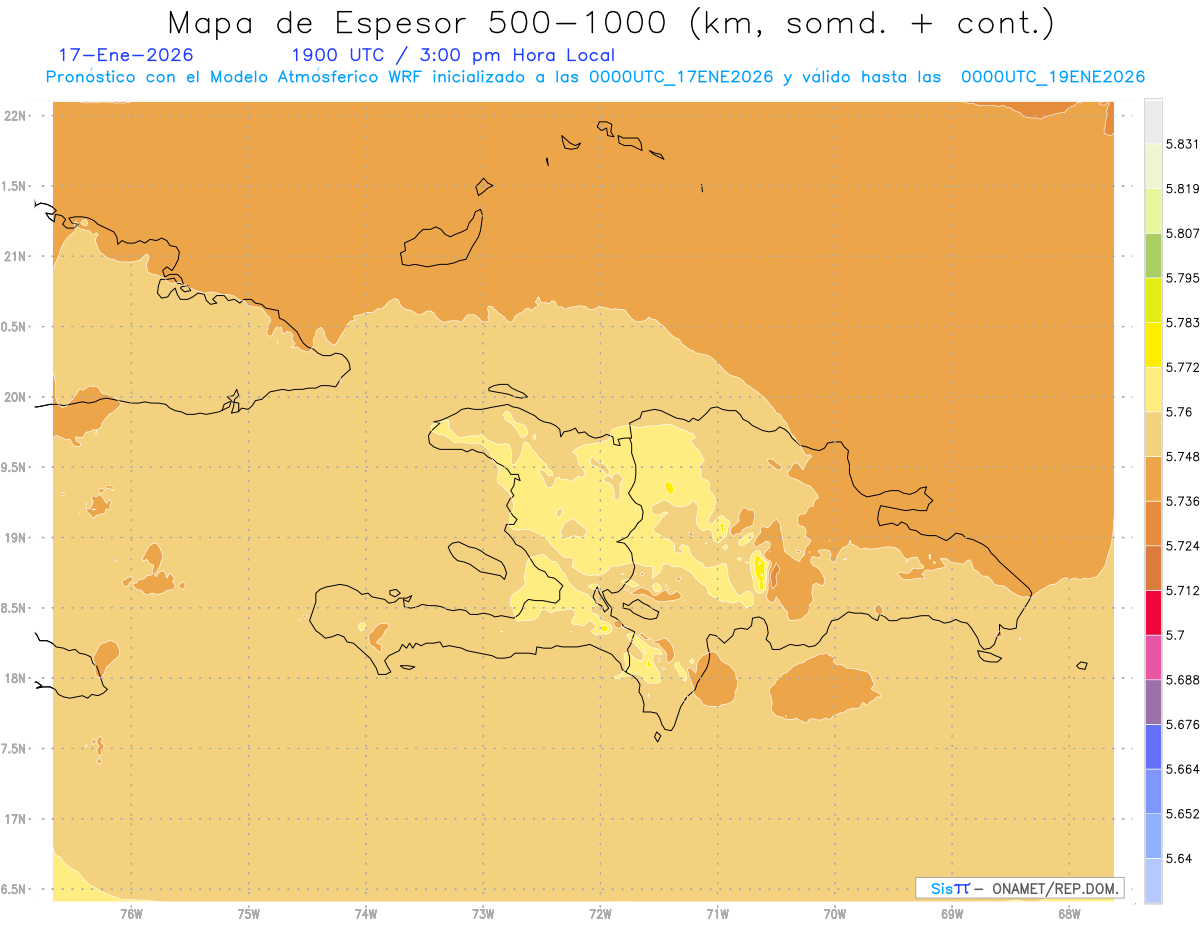Image resolution: width=1200 pixels, height=927 pixels.
Task: Click the 18N latitude label
Action: pos(16,678)
